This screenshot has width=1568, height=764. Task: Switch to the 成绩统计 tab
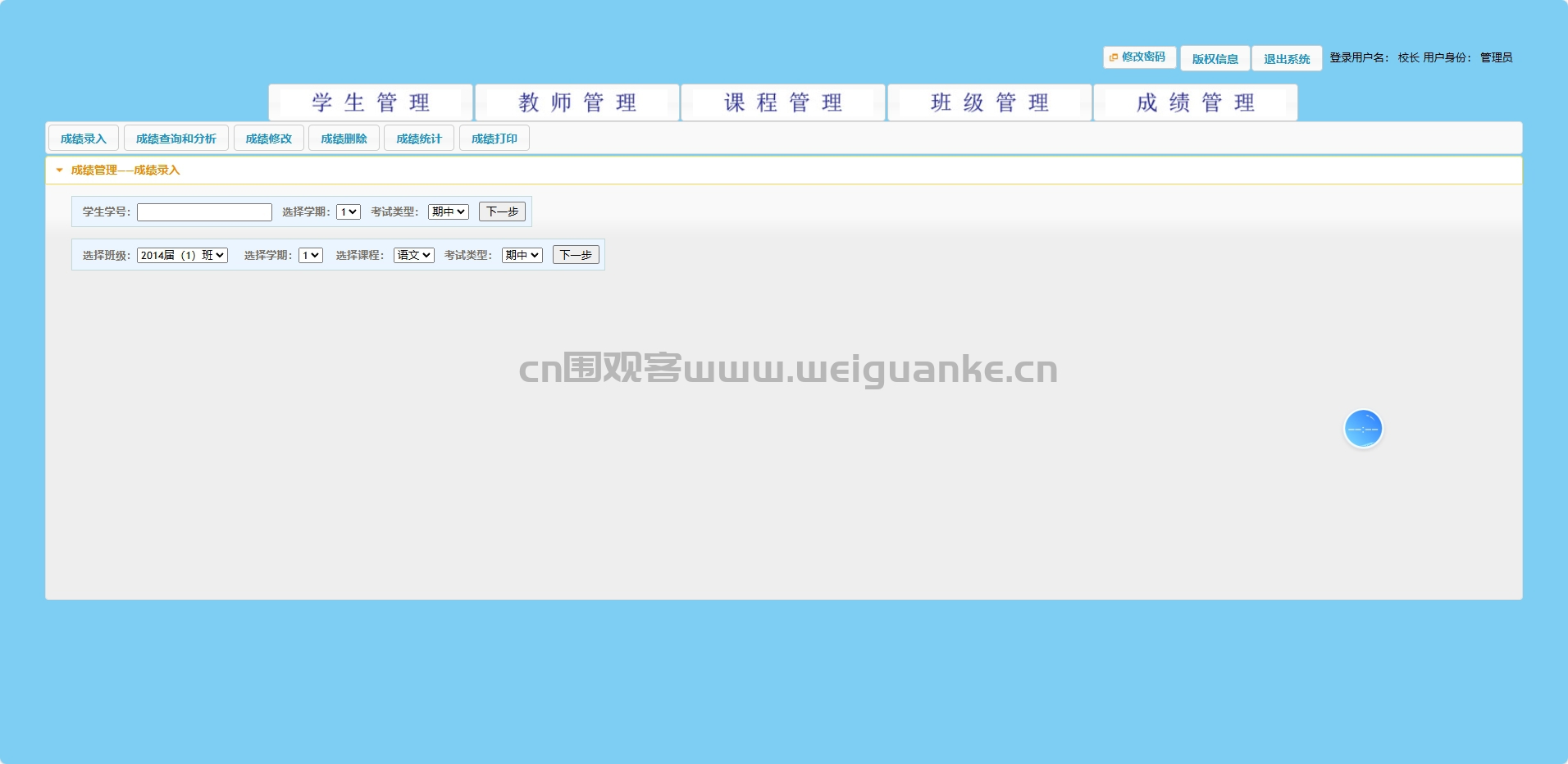[419, 139]
